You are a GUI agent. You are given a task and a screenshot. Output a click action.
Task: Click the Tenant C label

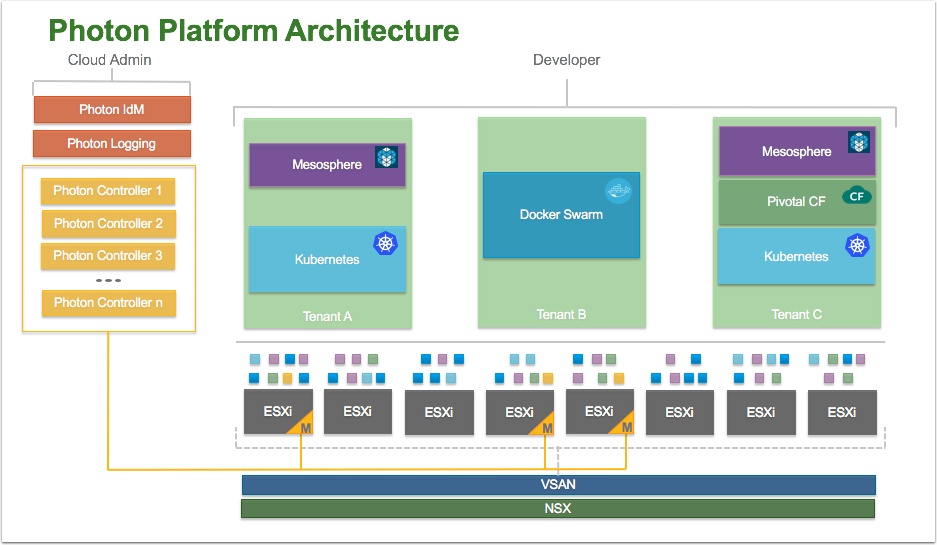(797, 314)
